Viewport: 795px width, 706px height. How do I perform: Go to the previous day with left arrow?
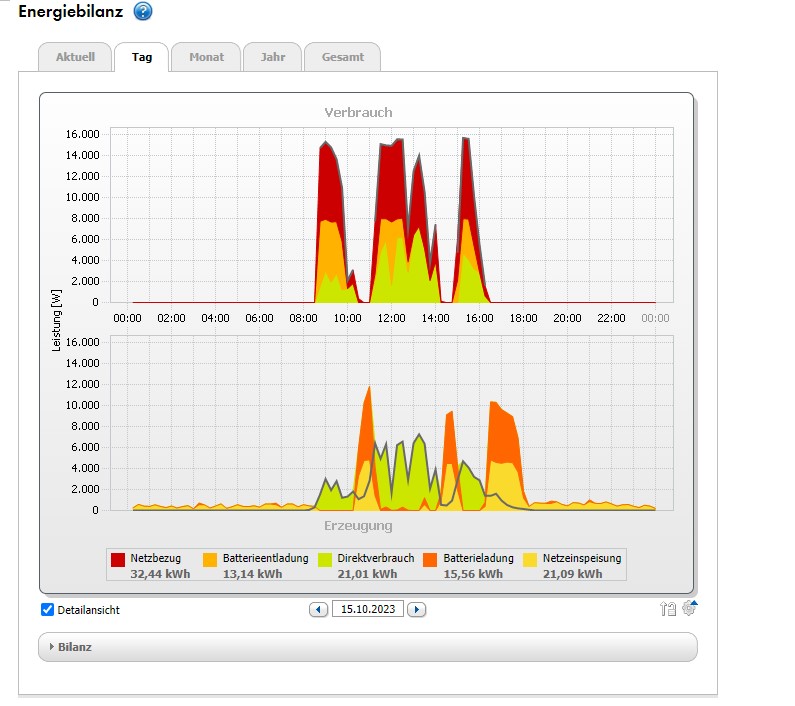[319, 609]
